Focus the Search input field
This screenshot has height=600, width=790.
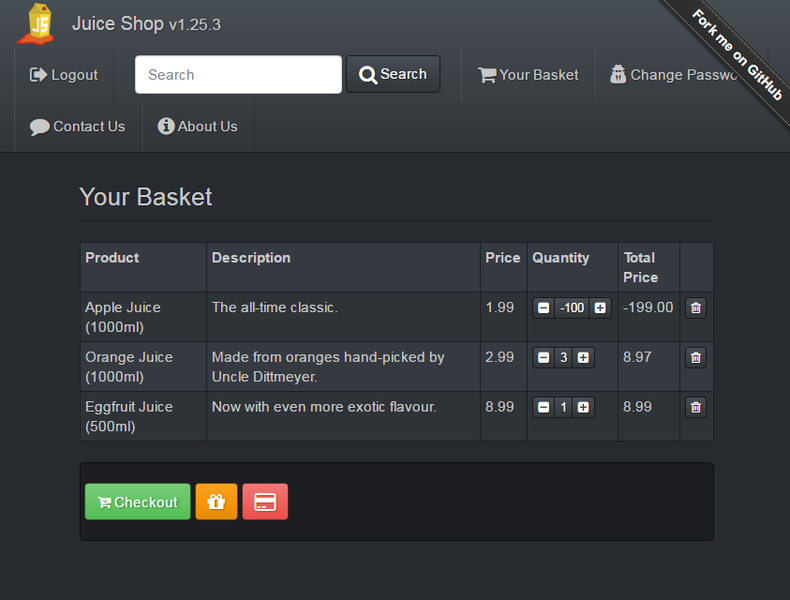pos(238,75)
